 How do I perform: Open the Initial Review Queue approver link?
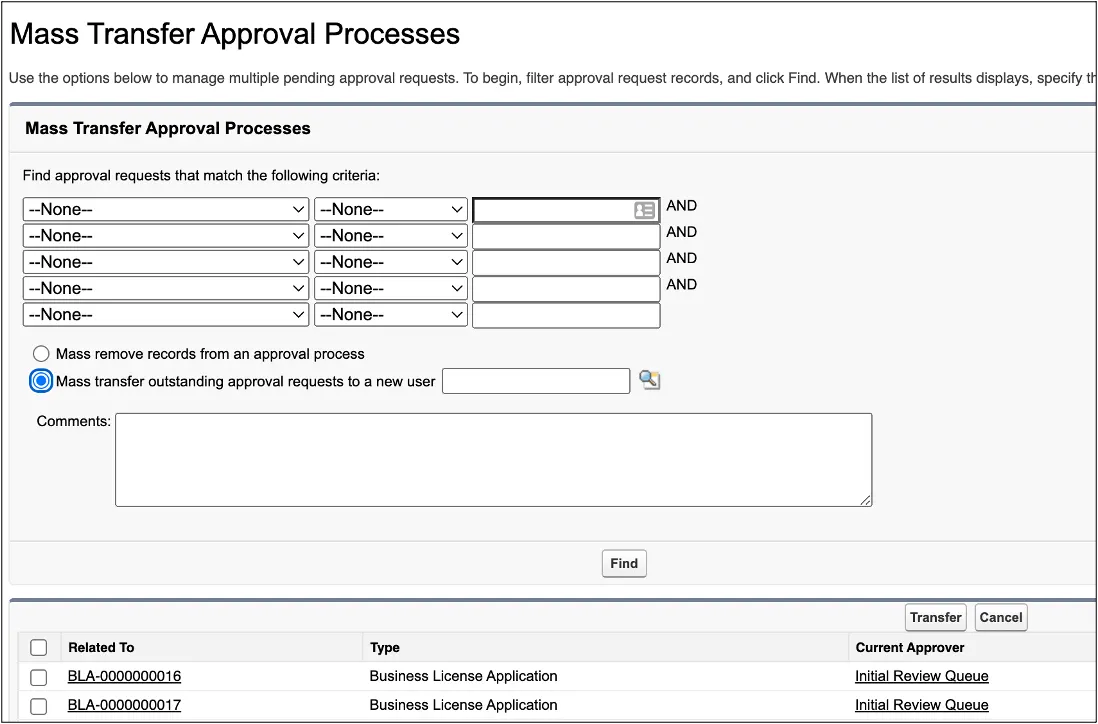(921, 676)
